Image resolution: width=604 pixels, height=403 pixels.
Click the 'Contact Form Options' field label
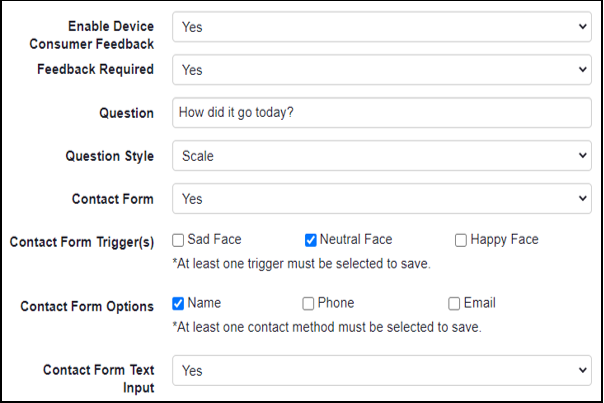pos(87,306)
